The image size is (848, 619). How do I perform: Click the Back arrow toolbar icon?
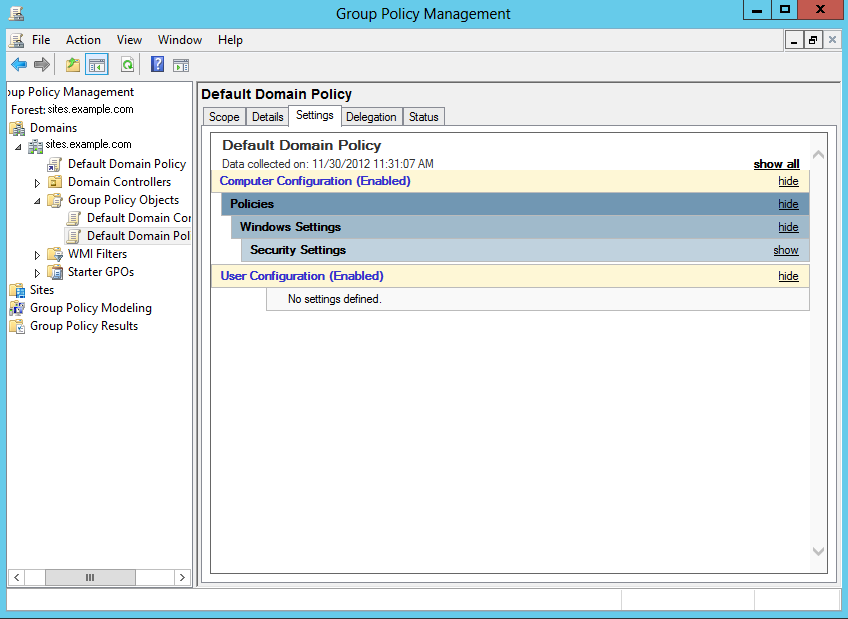click(19, 65)
